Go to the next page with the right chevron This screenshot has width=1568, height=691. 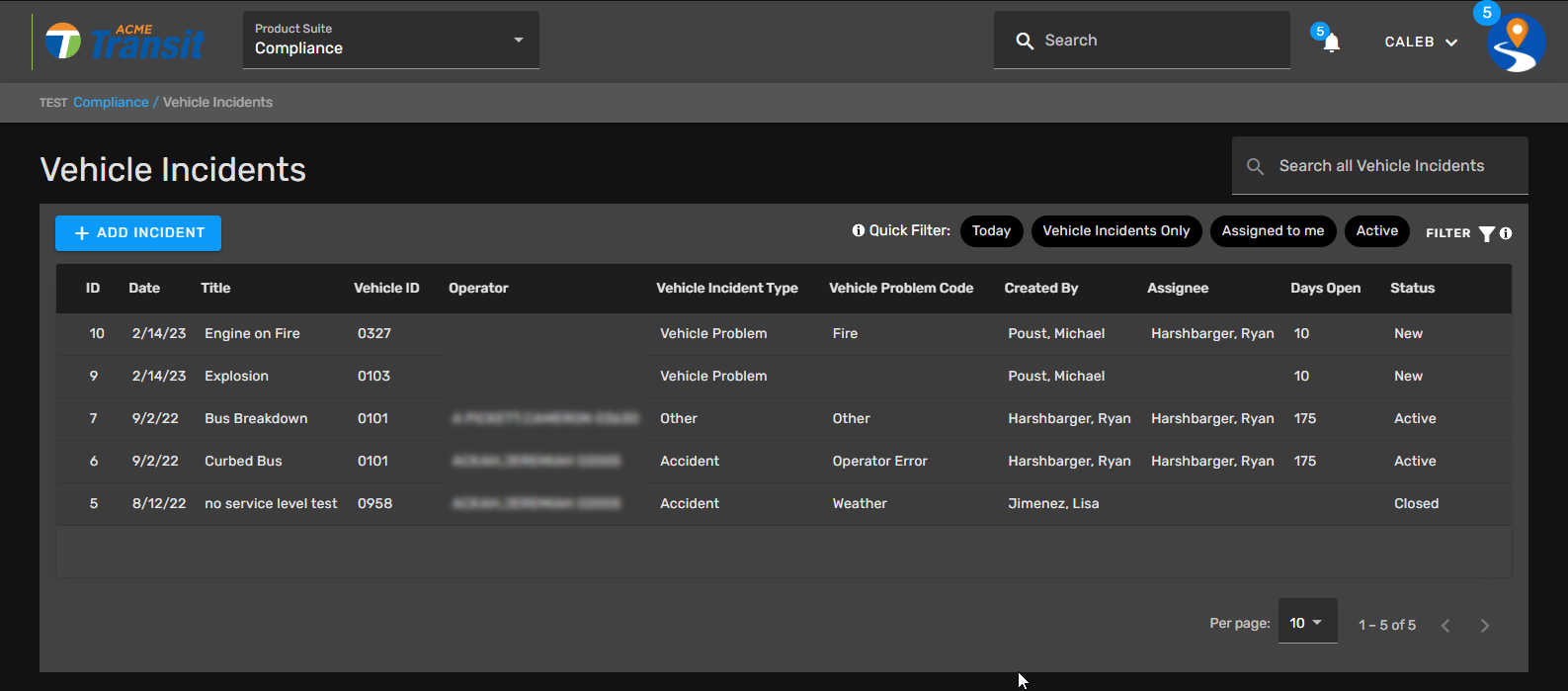(1484, 625)
